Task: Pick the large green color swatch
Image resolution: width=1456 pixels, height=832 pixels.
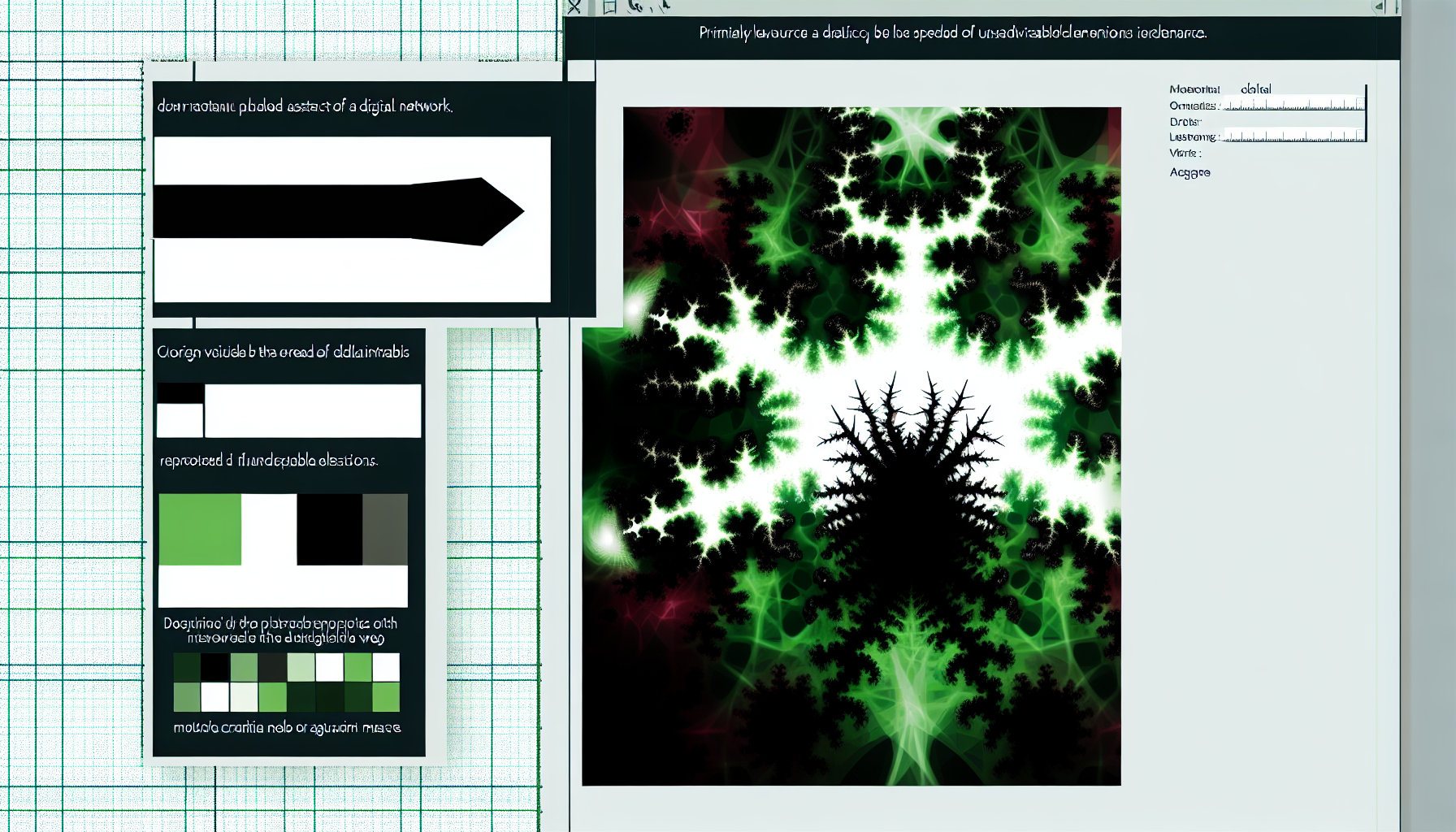Action: [x=200, y=529]
